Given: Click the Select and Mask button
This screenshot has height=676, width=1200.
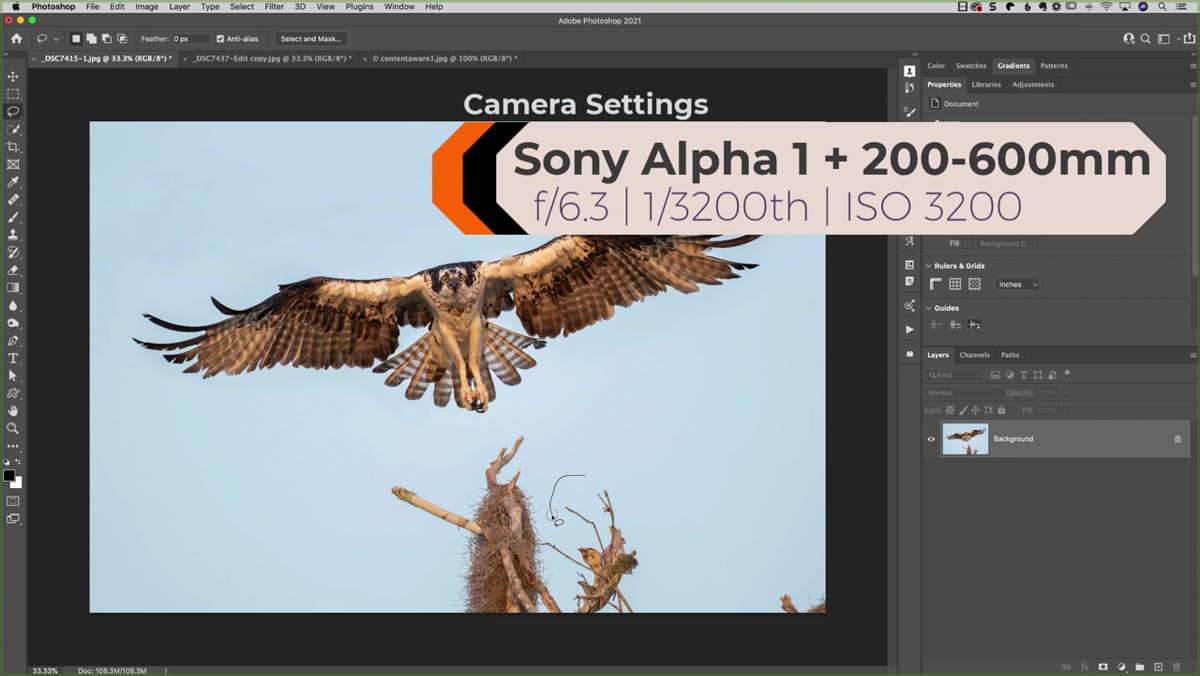Looking at the screenshot, I should pyautogui.click(x=311, y=39).
